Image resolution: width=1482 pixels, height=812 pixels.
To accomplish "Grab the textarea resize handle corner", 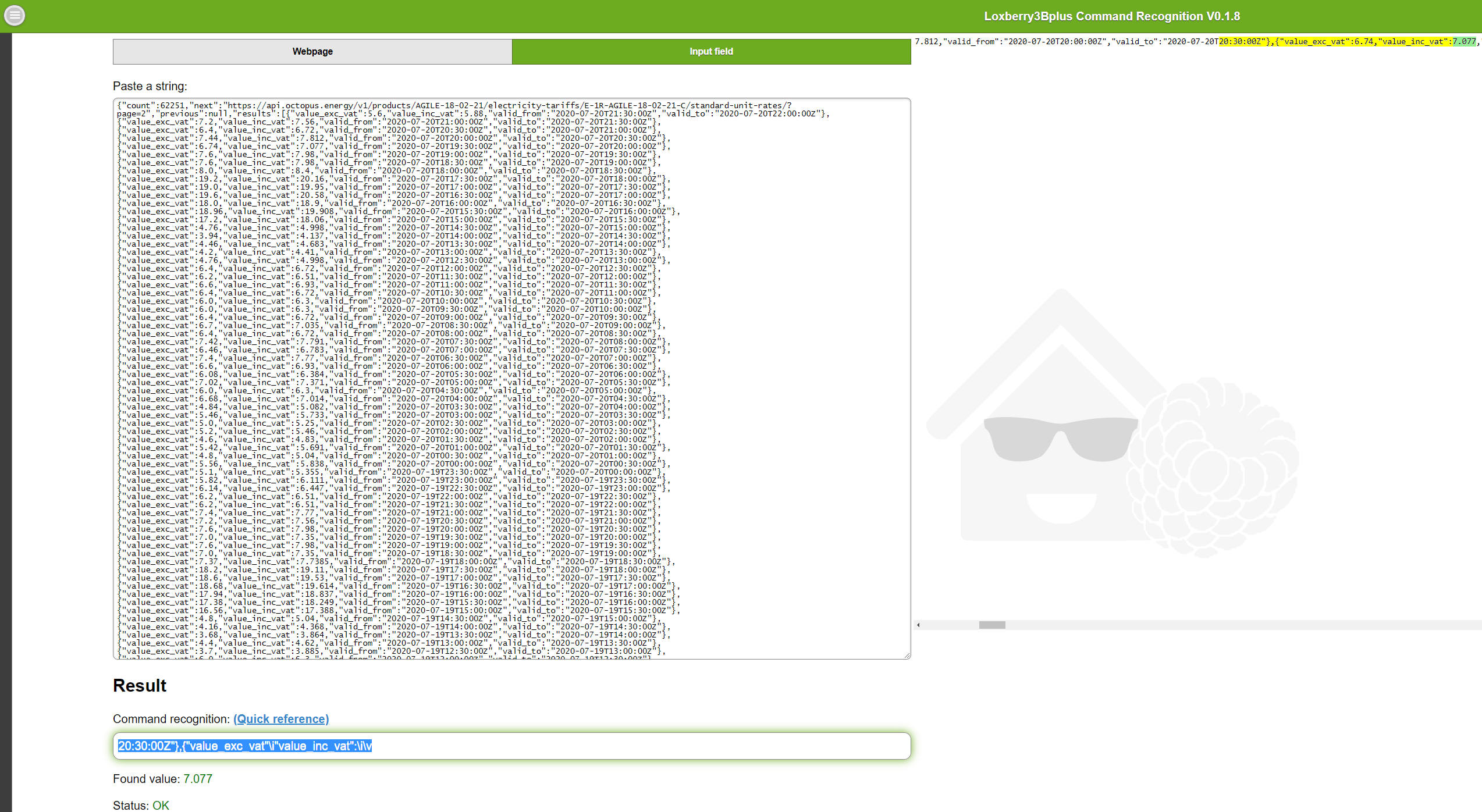I will (907, 656).
